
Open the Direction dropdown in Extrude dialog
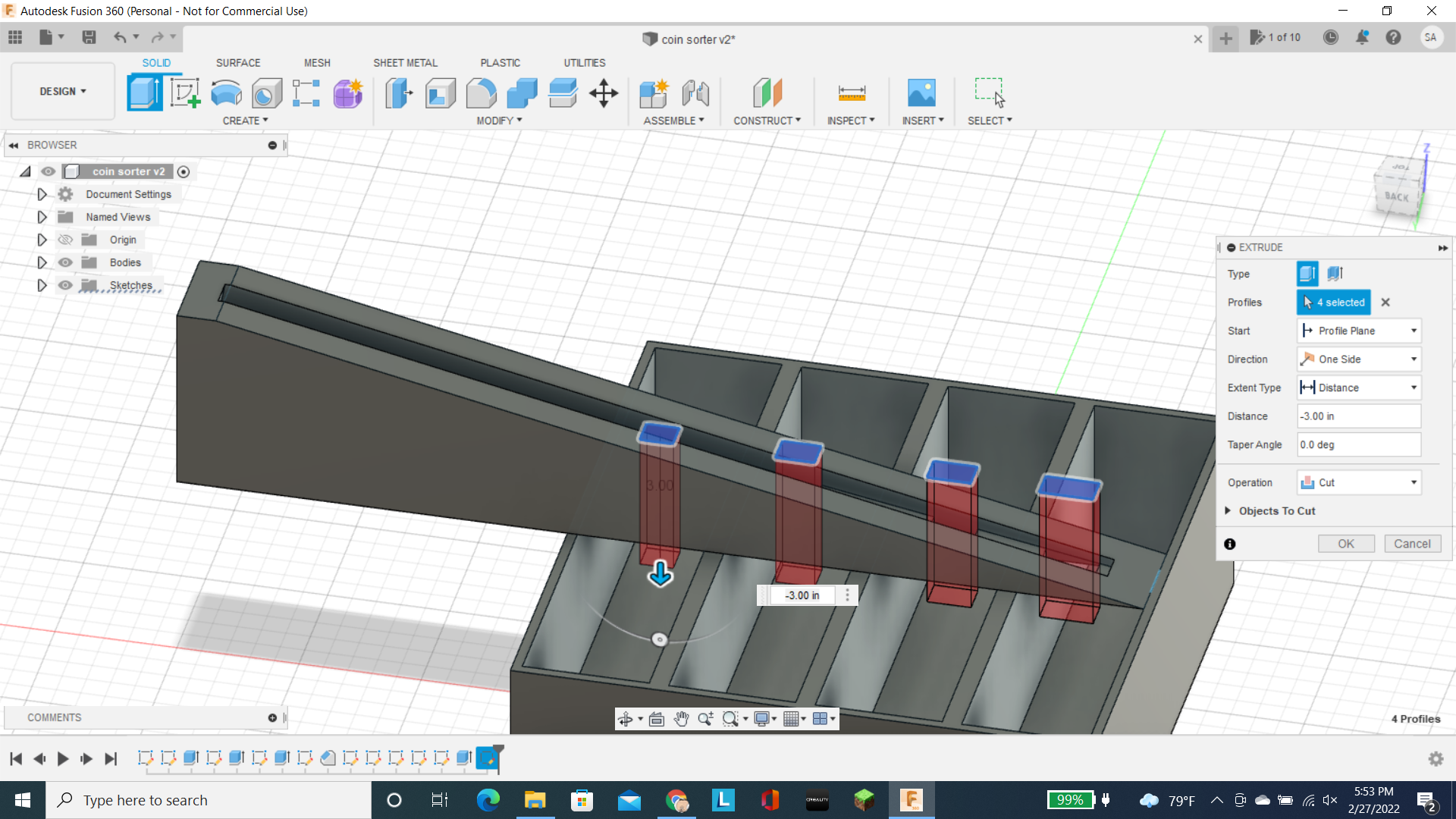1413,359
